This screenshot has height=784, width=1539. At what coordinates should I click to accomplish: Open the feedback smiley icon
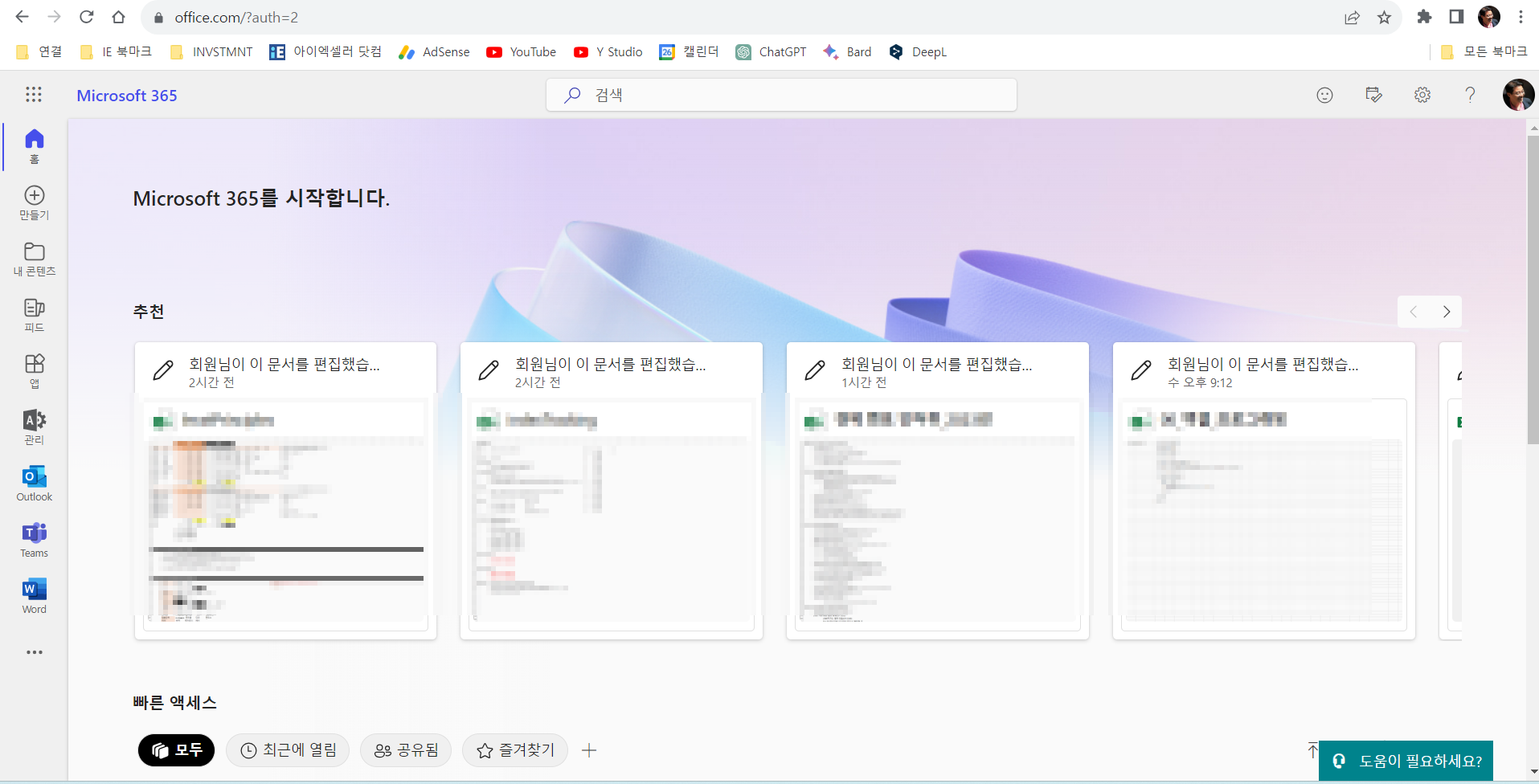[1325, 95]
